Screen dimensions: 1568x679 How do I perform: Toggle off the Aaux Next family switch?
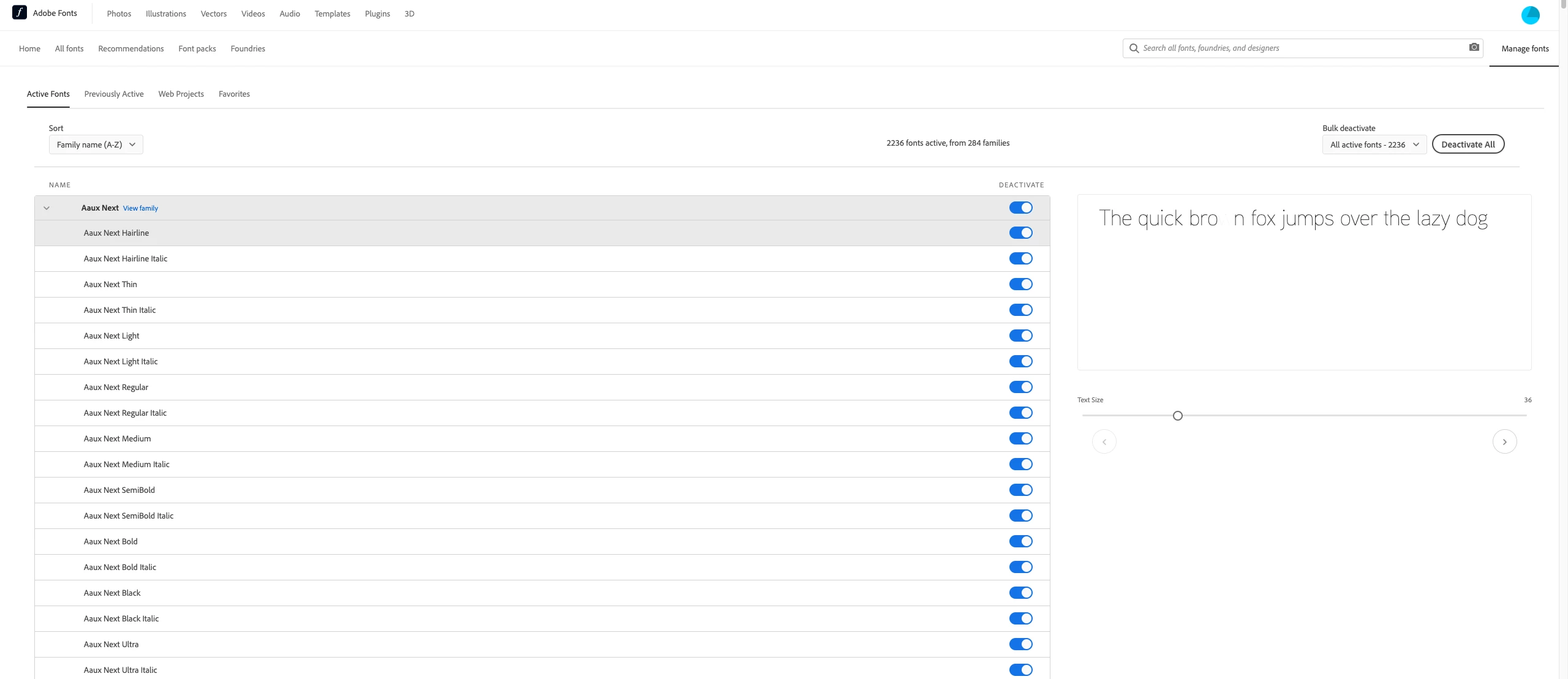click(1020, 208)
